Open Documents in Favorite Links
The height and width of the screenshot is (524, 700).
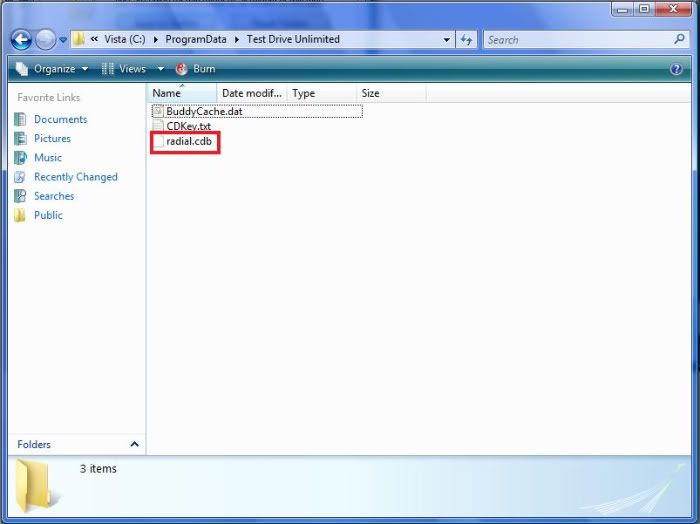tap(60, 119)
